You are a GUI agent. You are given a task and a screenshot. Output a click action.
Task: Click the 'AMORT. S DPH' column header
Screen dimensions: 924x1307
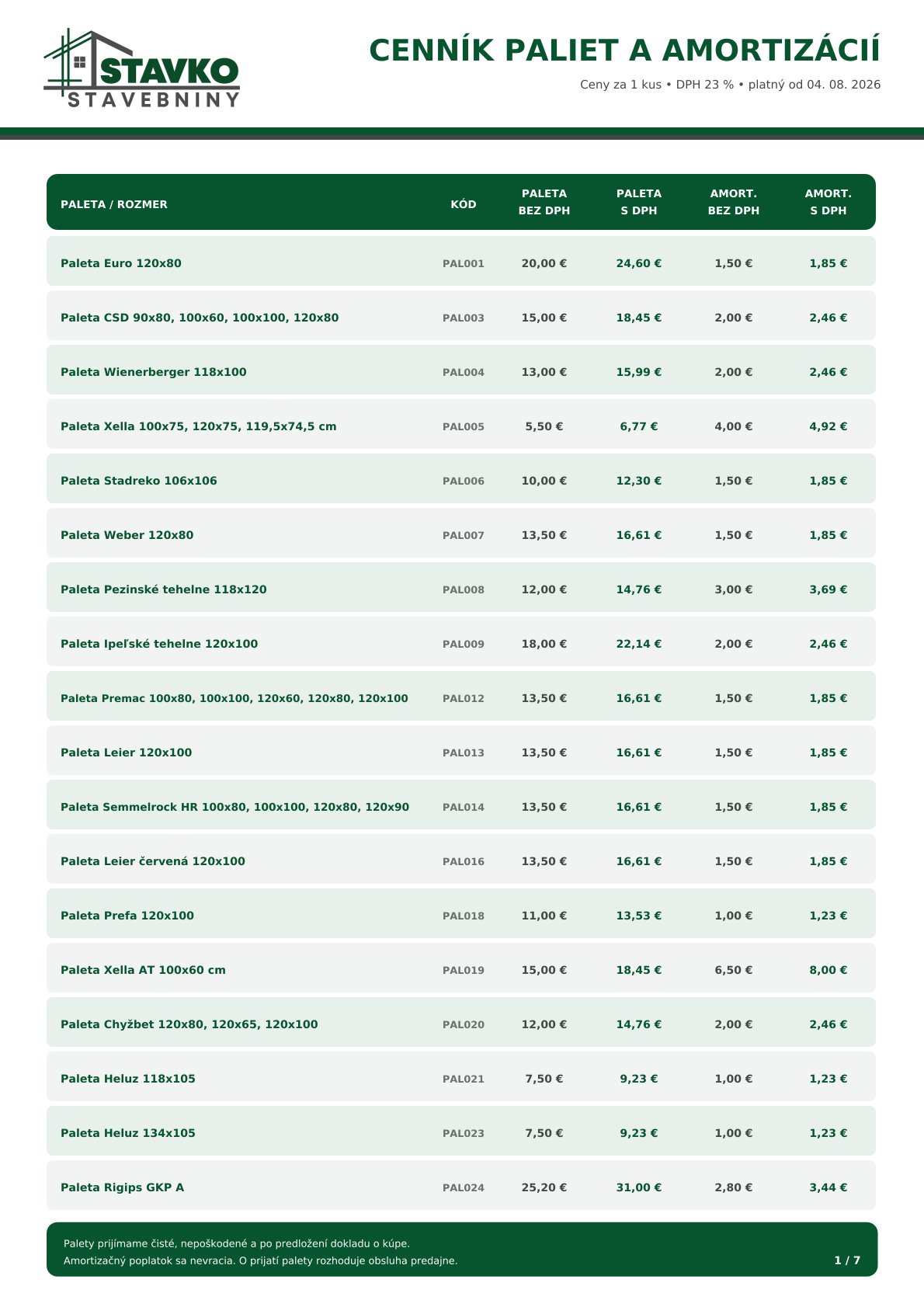(828, 202)
